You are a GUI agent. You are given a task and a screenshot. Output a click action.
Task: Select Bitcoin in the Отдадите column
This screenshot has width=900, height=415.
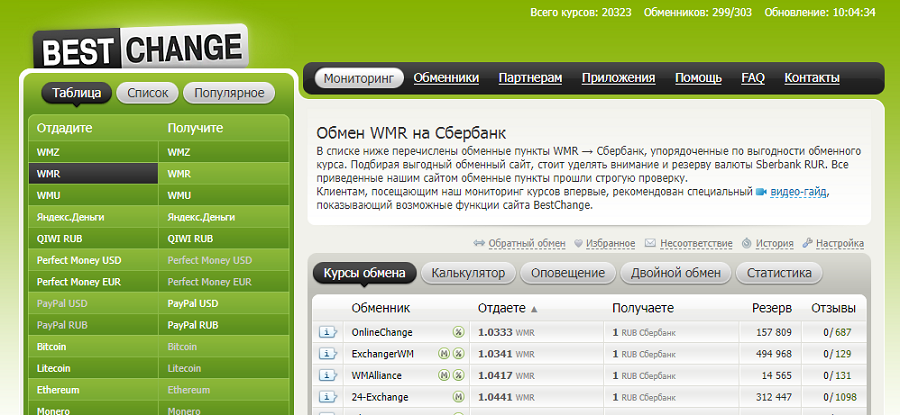pyautogui.click(x=94, y=347)
